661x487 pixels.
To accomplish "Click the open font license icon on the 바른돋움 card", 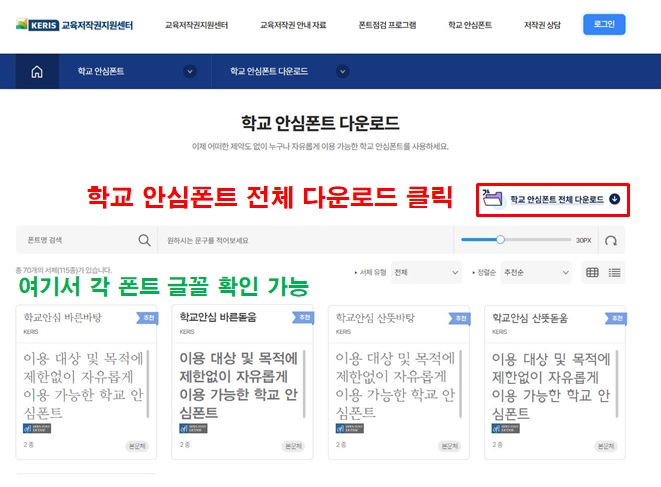I will click(x=193, y=428).
